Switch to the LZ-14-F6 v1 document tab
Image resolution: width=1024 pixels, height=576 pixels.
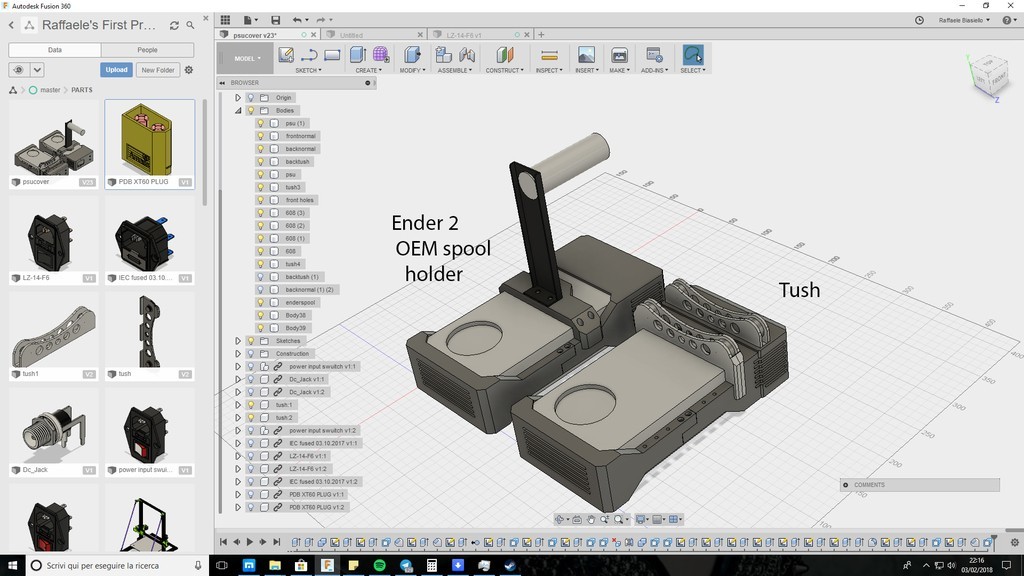[480, 35]
